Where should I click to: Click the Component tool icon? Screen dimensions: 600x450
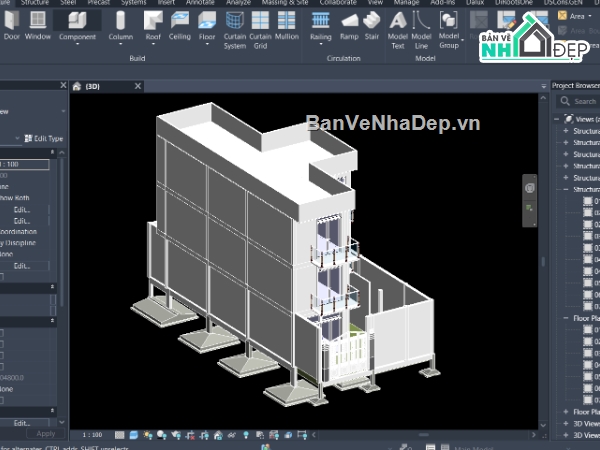coord(77,20)
